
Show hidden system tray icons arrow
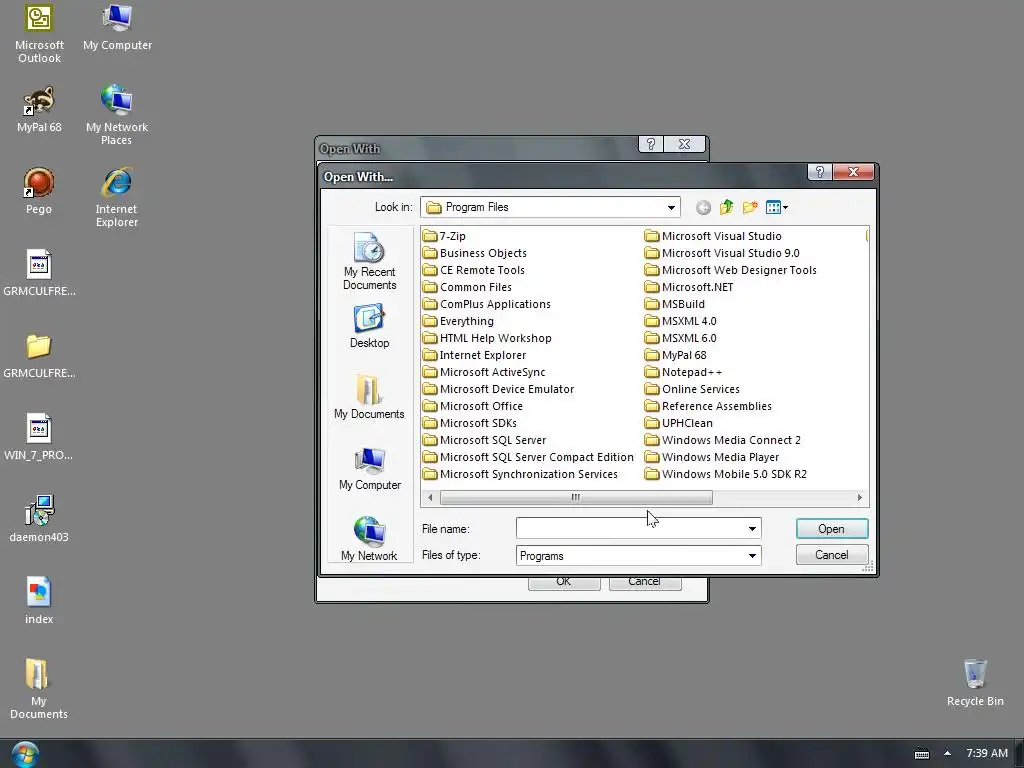point(948,753)
